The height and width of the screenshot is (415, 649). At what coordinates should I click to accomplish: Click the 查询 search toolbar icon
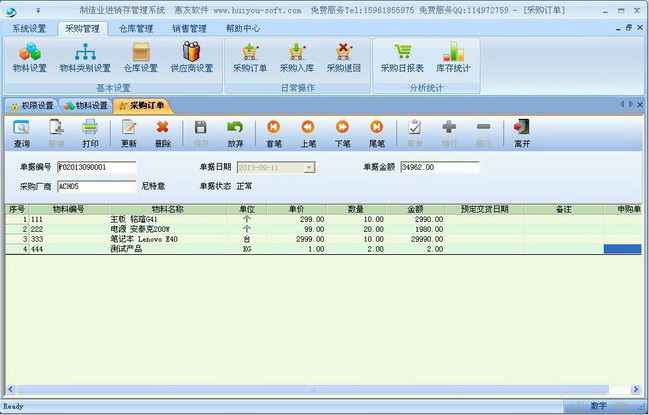coord(22,134)
